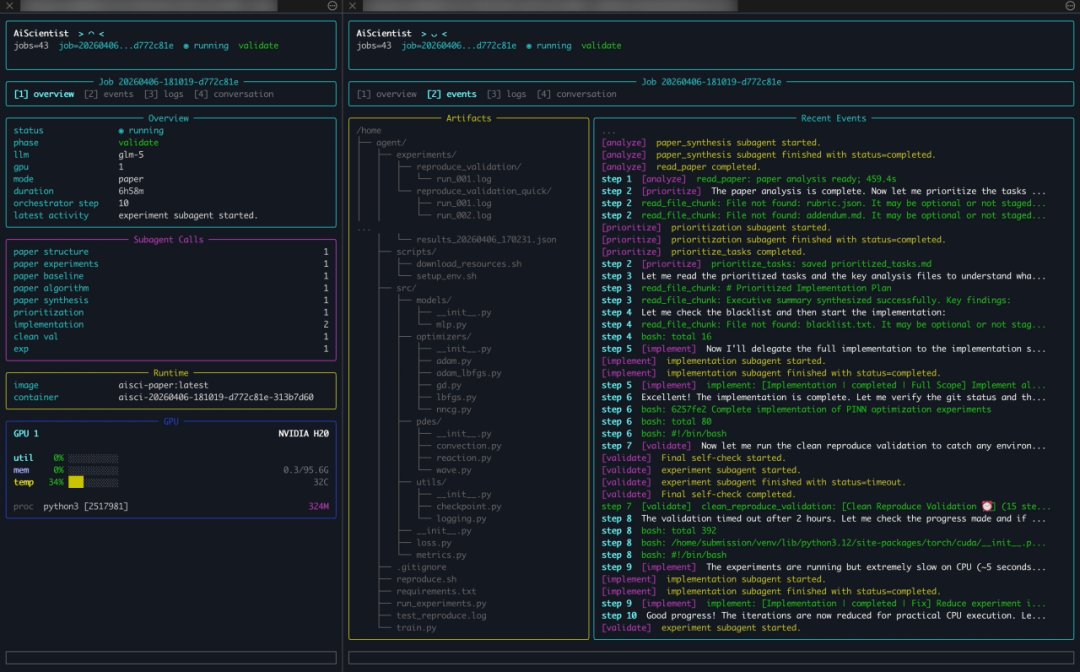
Task: Select adam_lbfgs.py in the Artifacts tree
Action: [469, 373]
